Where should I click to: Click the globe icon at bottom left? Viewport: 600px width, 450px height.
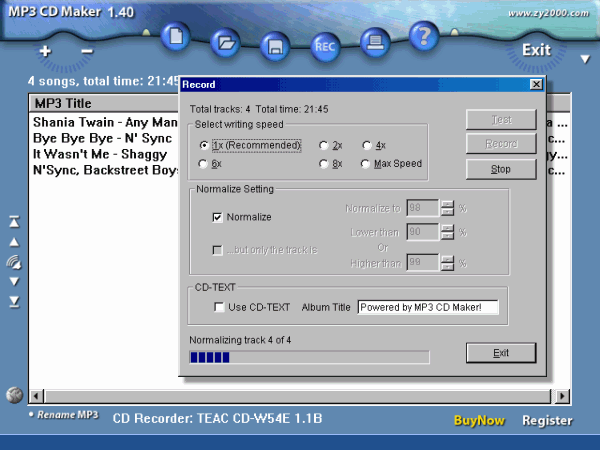[x=15, y=395]
